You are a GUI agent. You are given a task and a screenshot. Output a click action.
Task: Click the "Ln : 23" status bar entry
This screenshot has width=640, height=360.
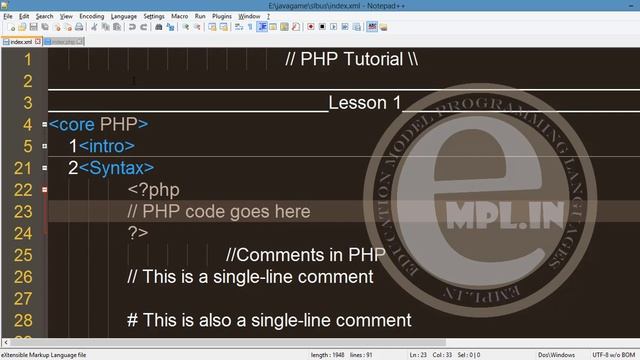click(418, 355)
